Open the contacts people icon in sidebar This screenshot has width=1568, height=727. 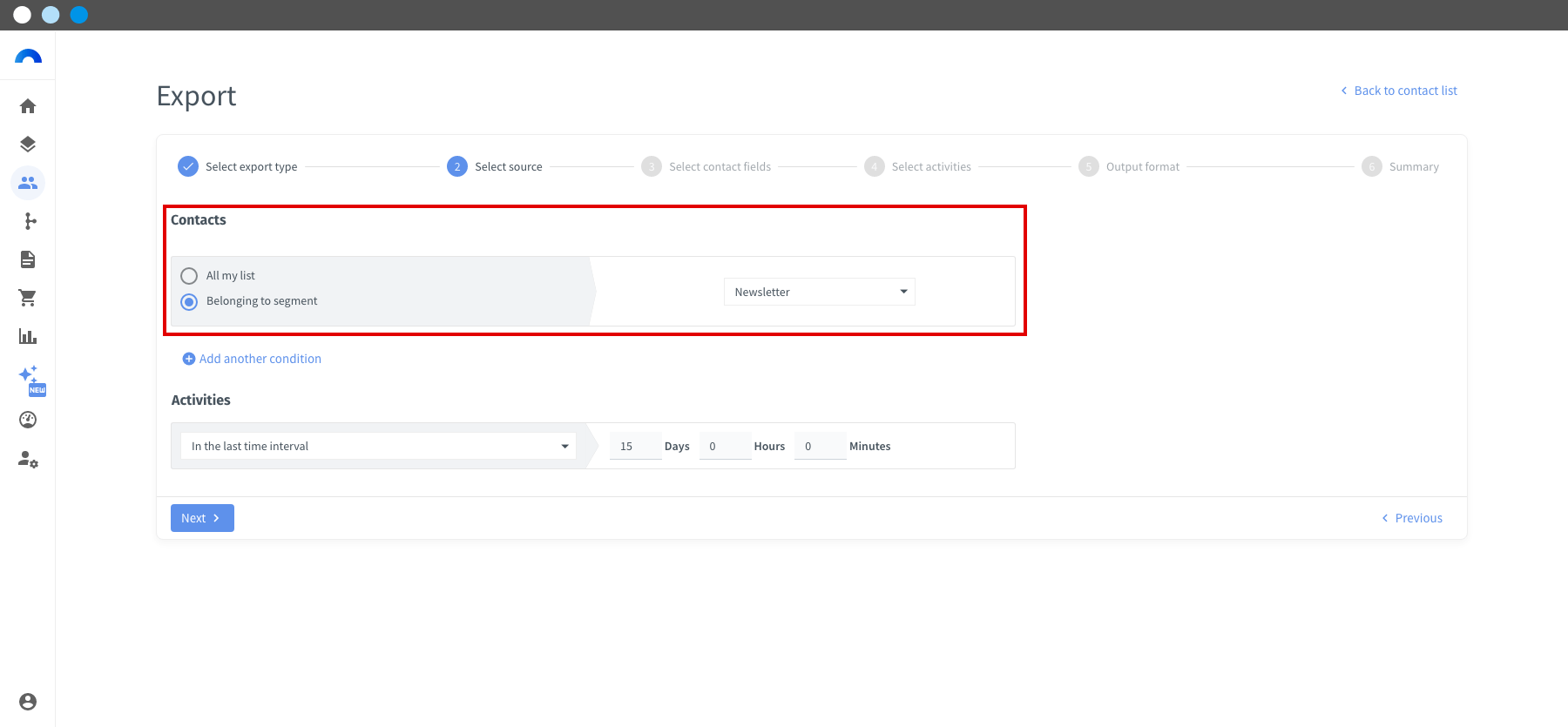28,183
